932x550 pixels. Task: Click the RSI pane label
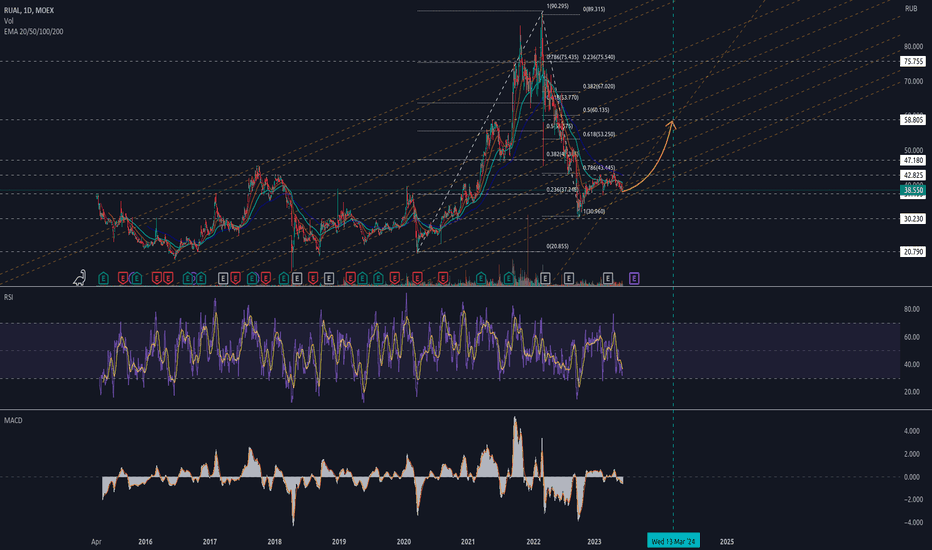point(8,297)
